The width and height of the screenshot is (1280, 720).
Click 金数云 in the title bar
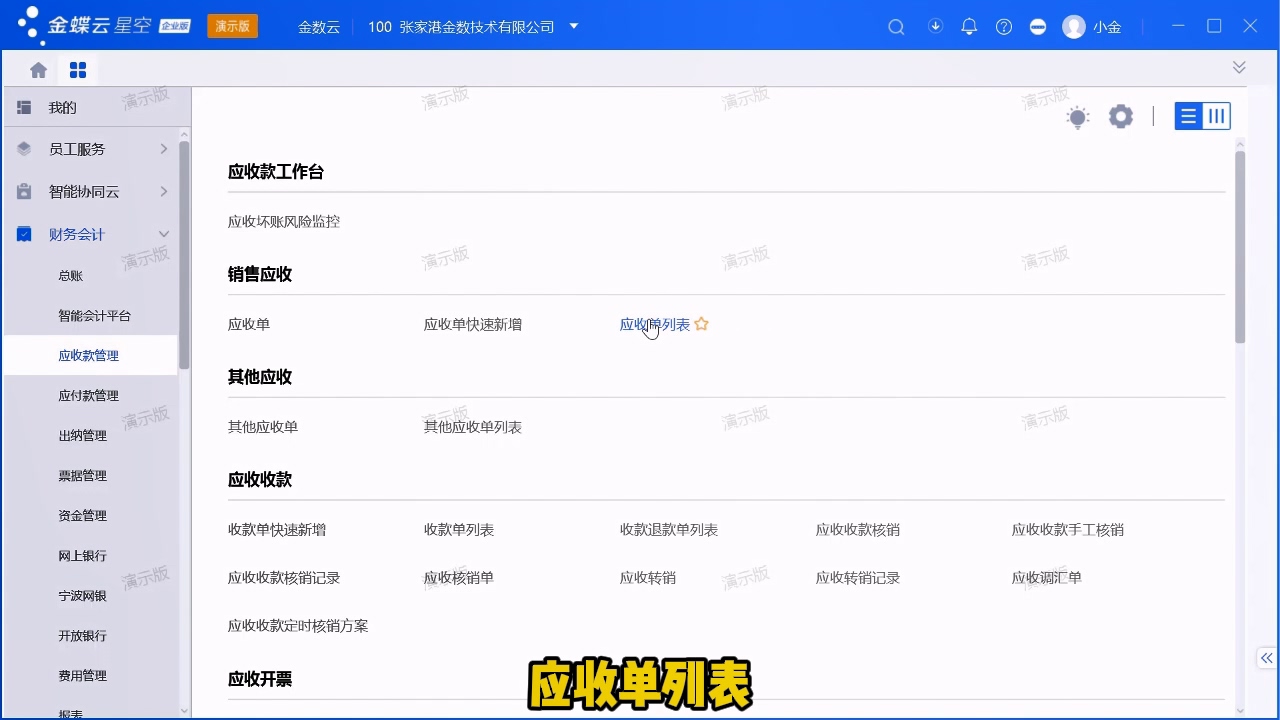tap(319, 27)
